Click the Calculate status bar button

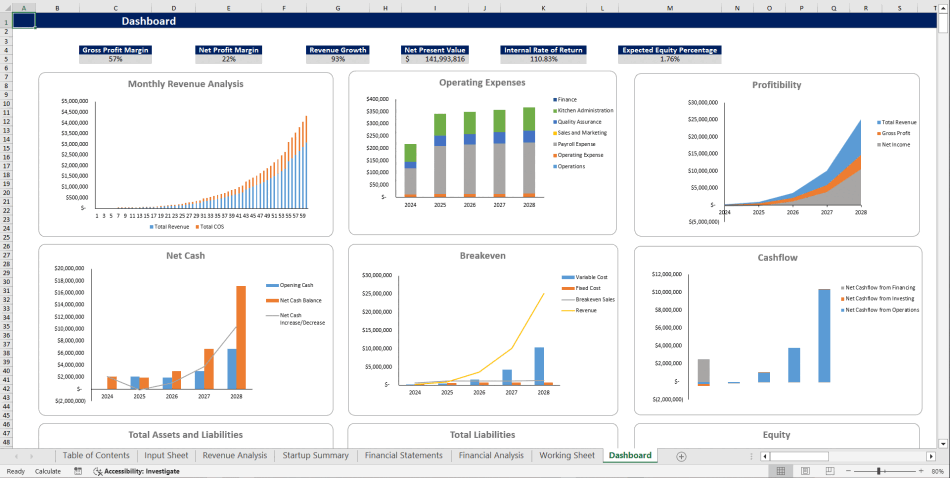tap(48, 471)
